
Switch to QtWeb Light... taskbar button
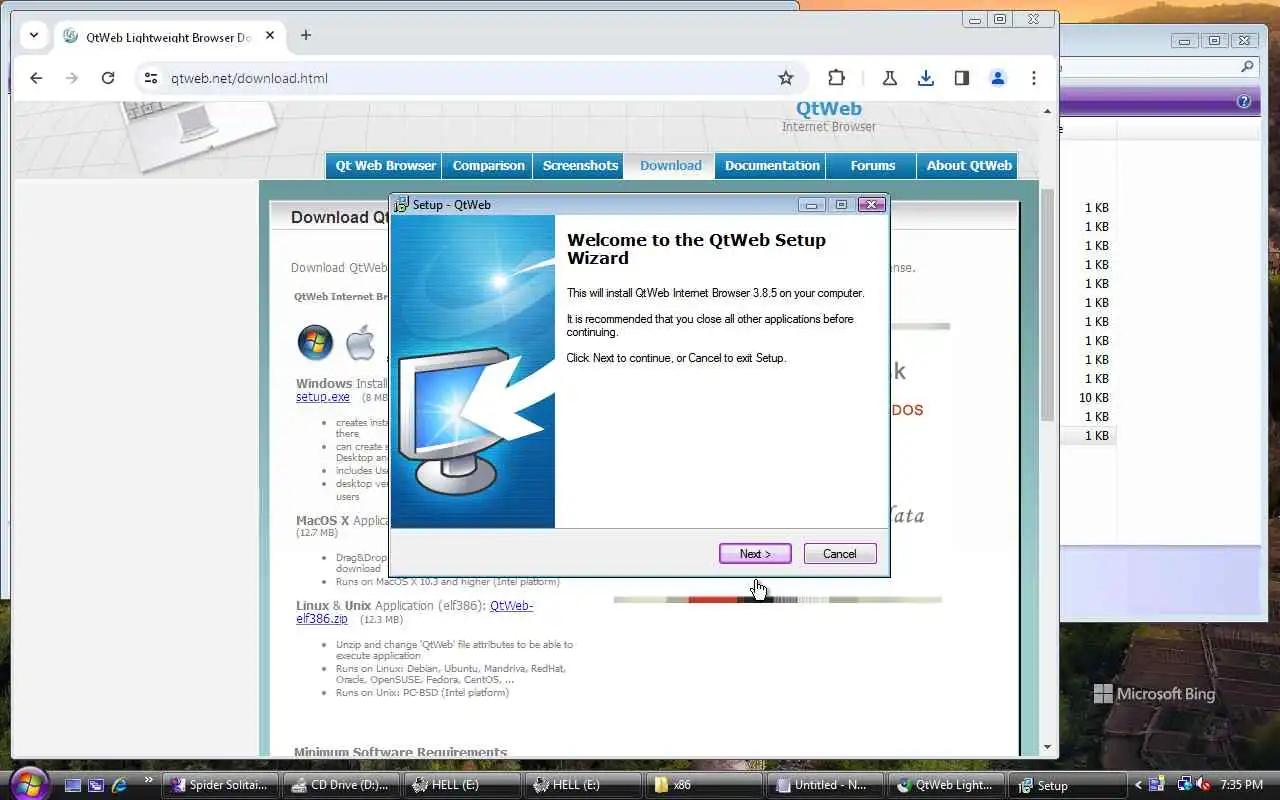point(946,785)
